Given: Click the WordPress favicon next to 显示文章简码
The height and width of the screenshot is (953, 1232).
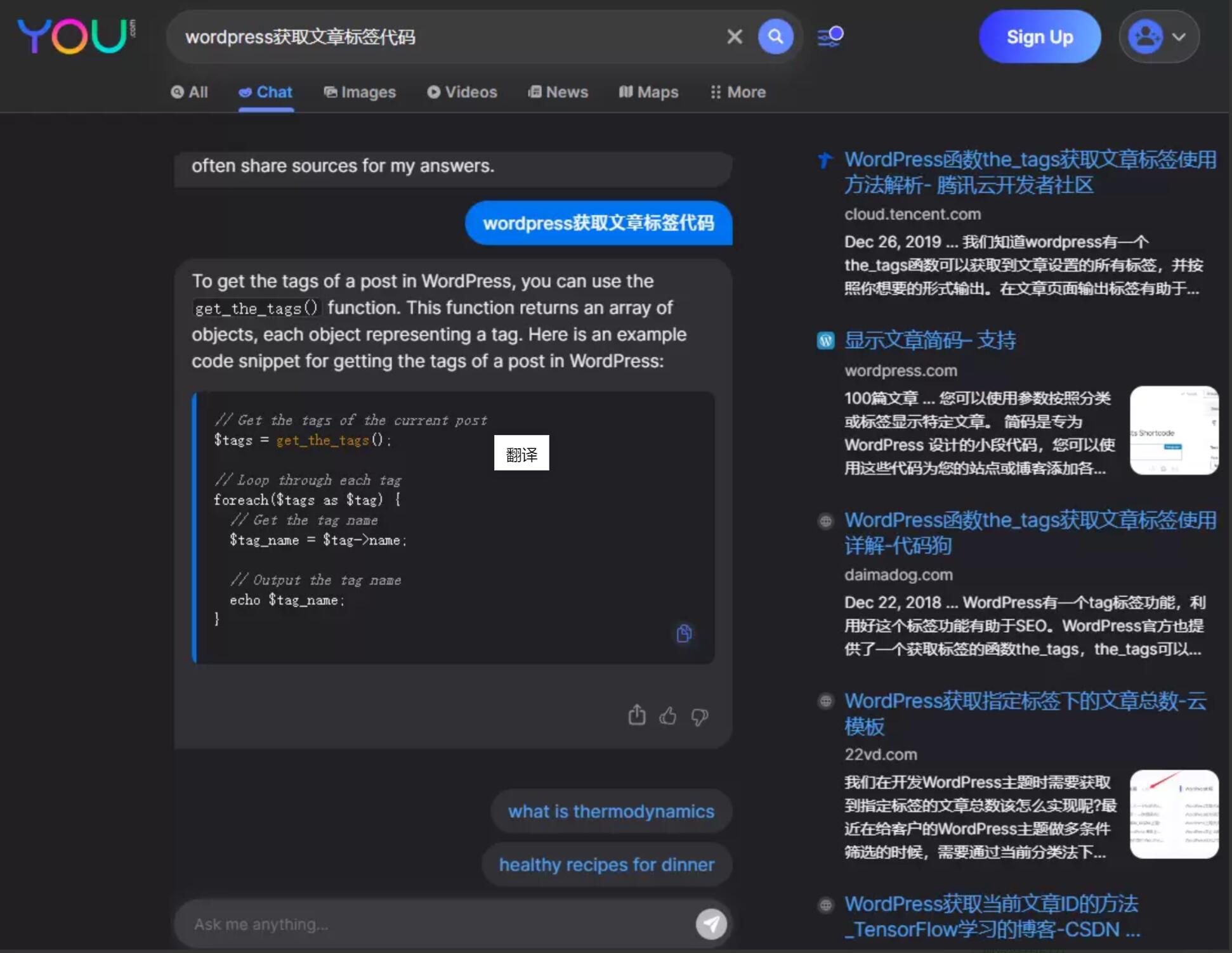Looking at the screenshot, I should tap(825, 341).
